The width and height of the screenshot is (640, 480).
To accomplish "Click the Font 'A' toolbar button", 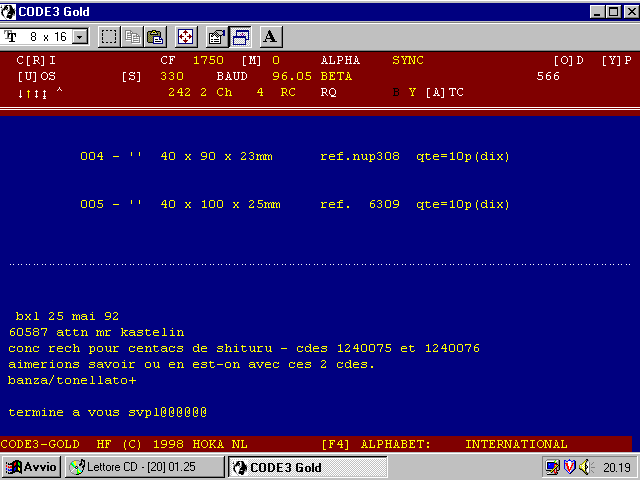I will pyautogui.click(x=270, y=37).
